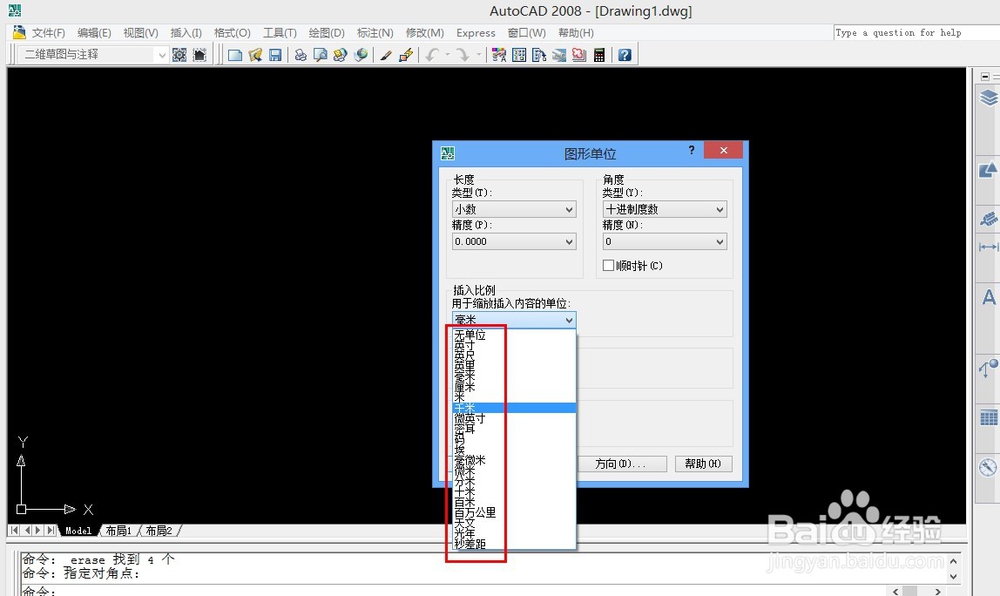
Task: Open the angle precision 0 dropdown
Action: point(665,242)
